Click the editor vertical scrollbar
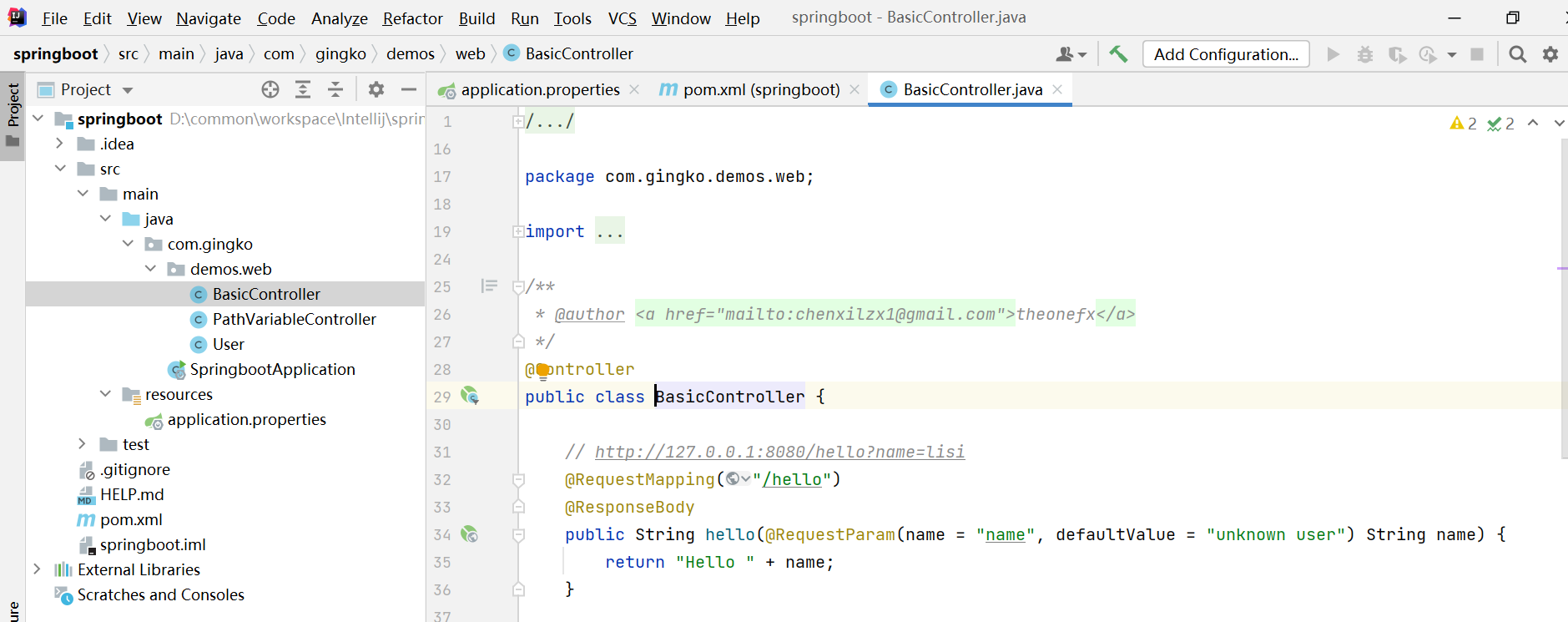This screenshot has width=1568, height=622. tap(1563, 298)
